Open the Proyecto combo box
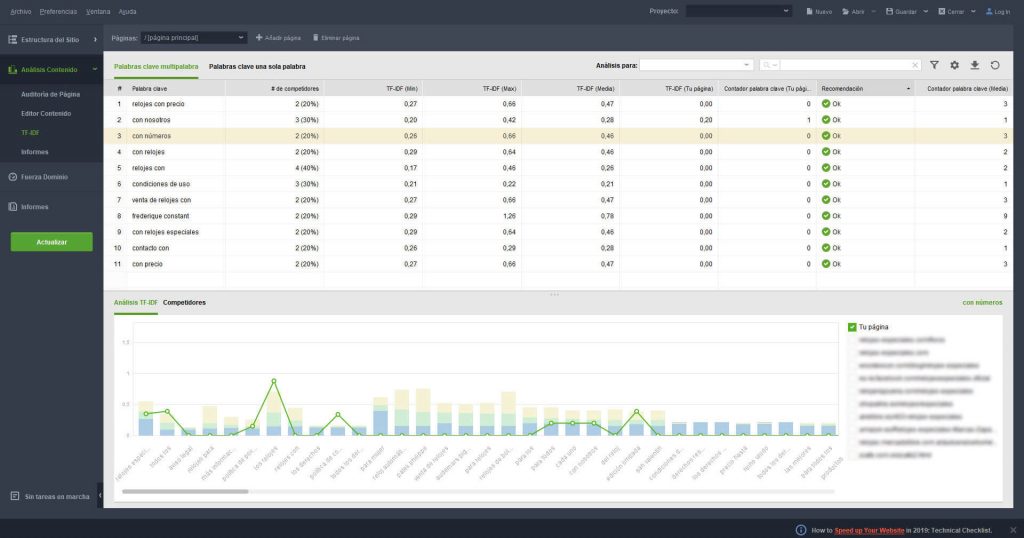This screenshot has width=1024, height=538. (739, 11)
